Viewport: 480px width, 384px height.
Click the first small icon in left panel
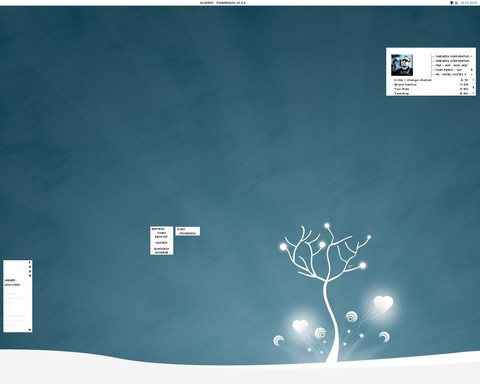pos(30,262)
